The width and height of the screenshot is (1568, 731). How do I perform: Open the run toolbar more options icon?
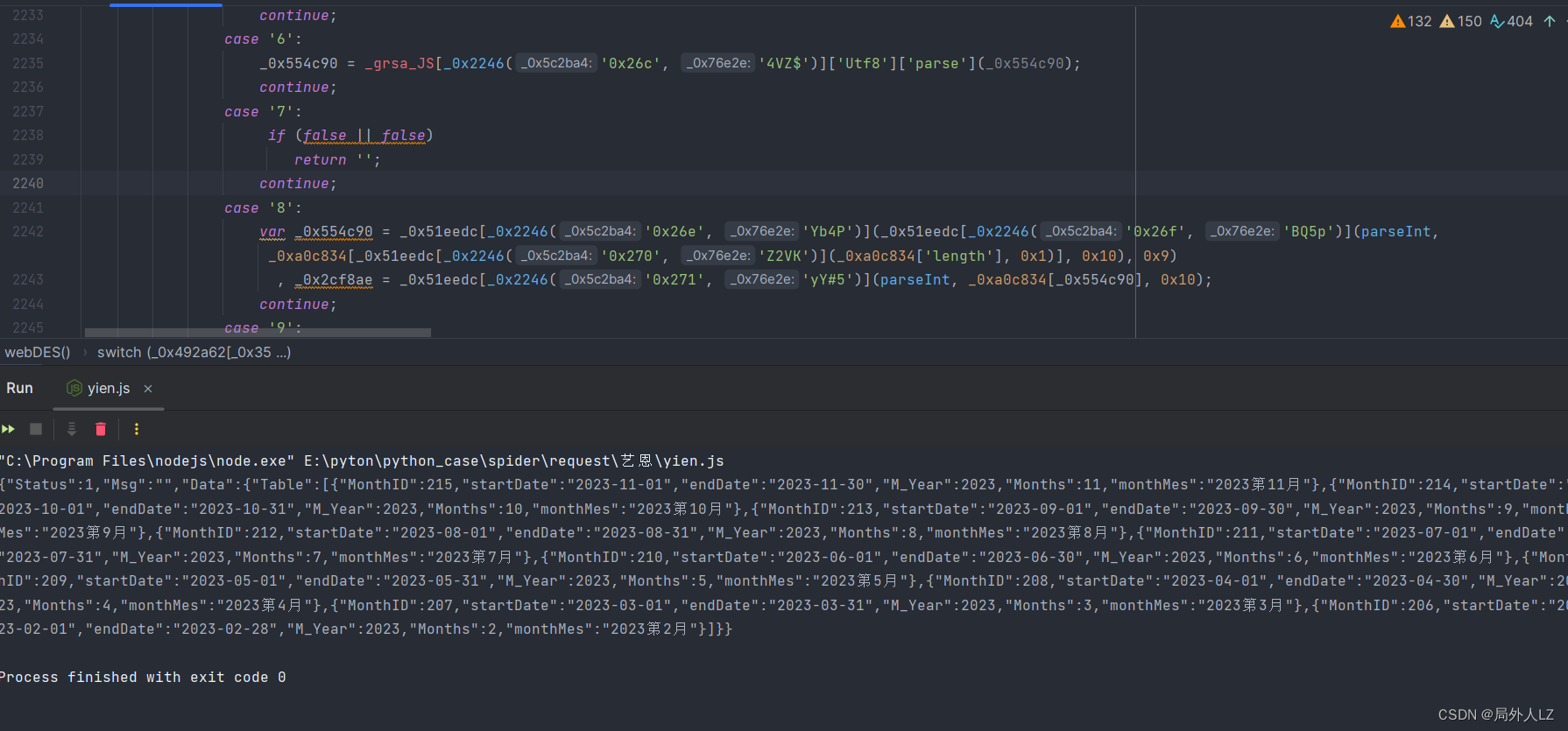[x=136, y=429]
